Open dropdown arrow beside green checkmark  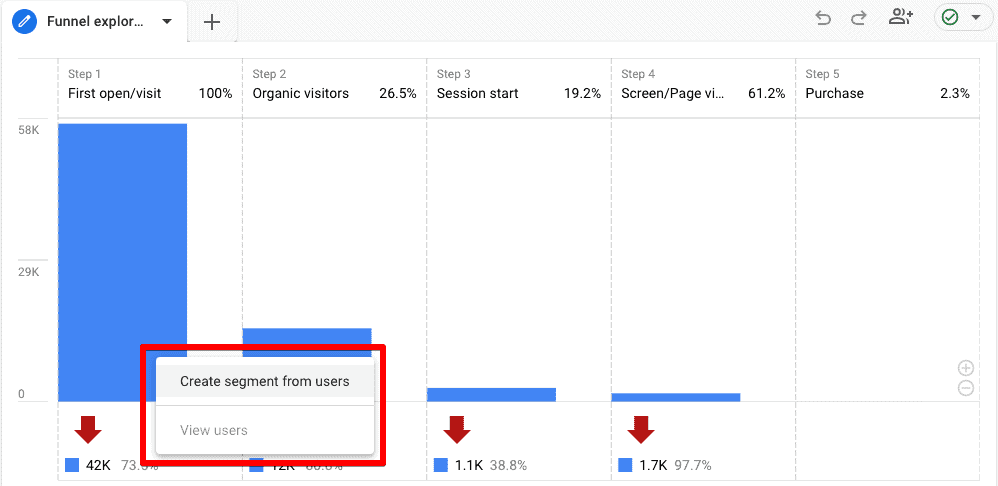click(x=975, y=18)
